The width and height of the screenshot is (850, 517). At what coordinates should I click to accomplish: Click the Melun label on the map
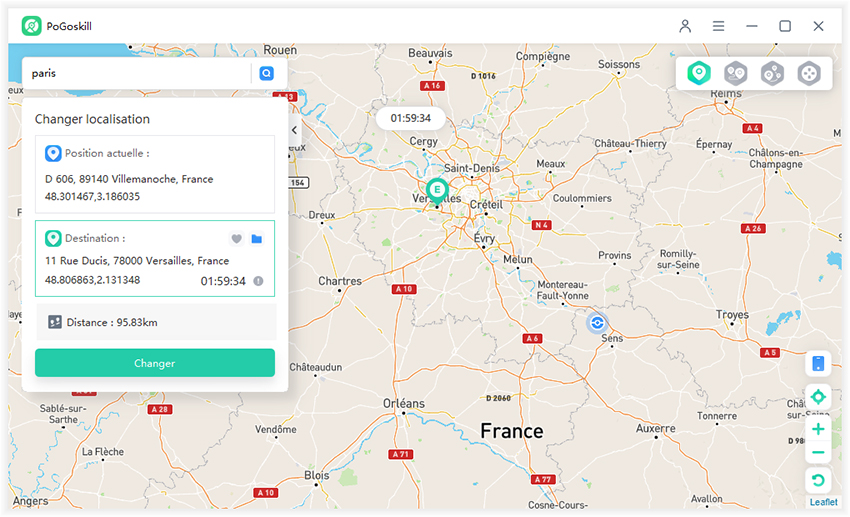(x=518, y=260)
